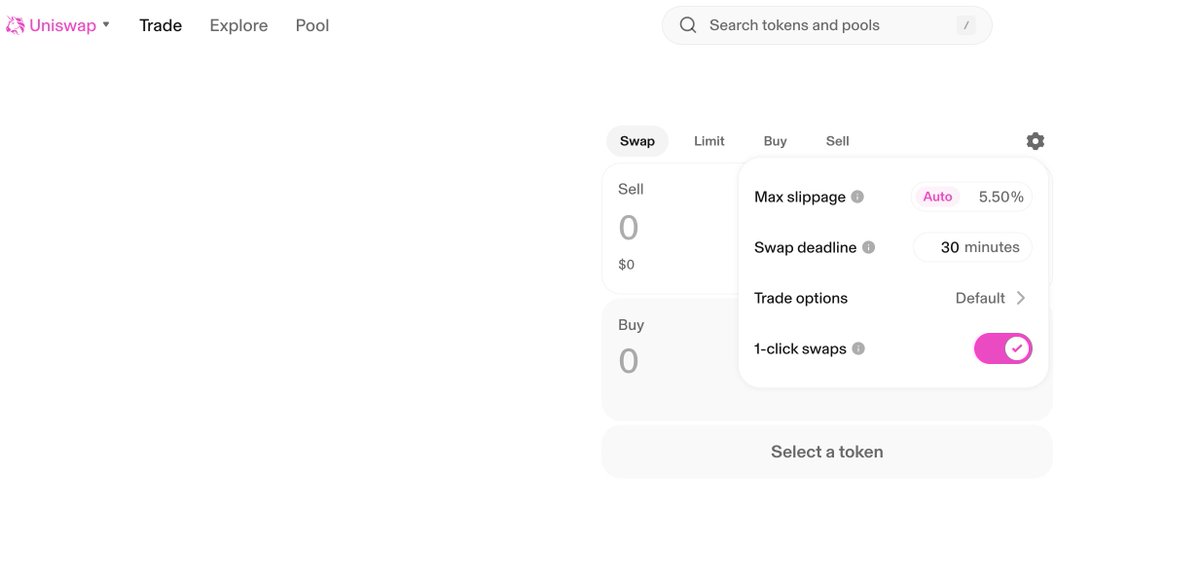This screenshot has width=1200, height=584.
Task: Open swap settings via gear icon
Action: 1035,141
